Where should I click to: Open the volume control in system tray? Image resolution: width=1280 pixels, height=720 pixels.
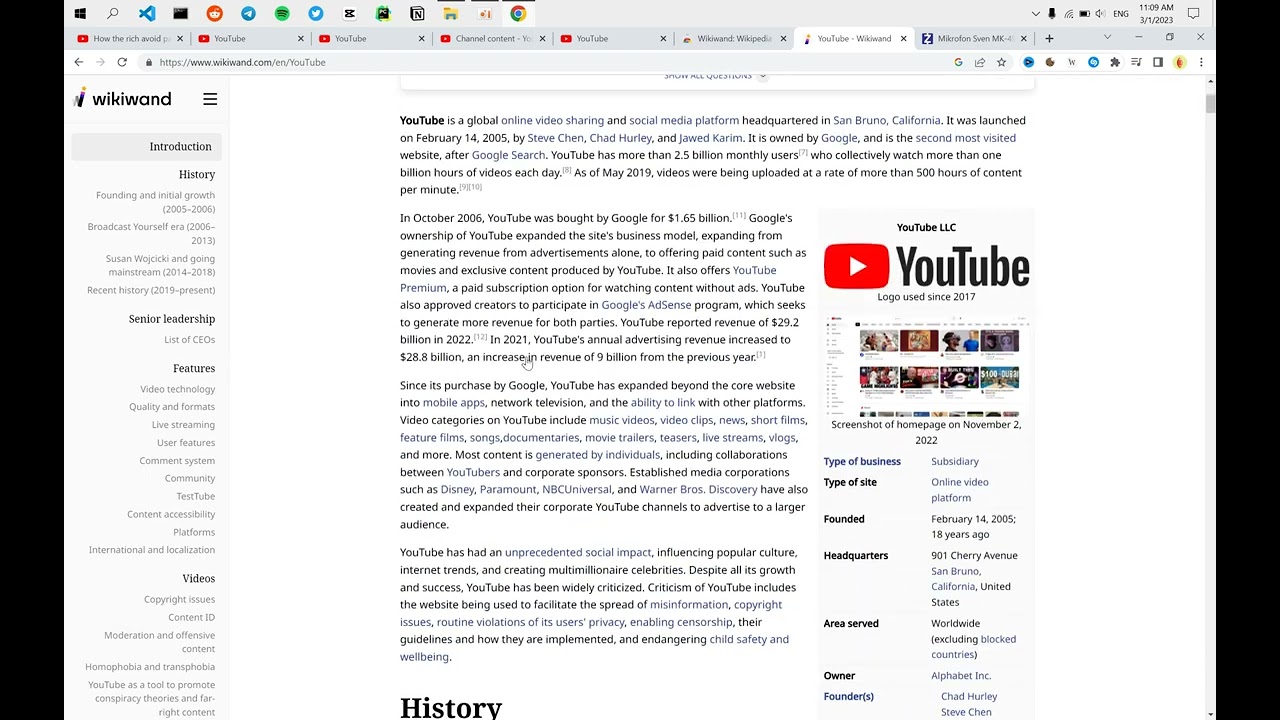click(1100, 14)
